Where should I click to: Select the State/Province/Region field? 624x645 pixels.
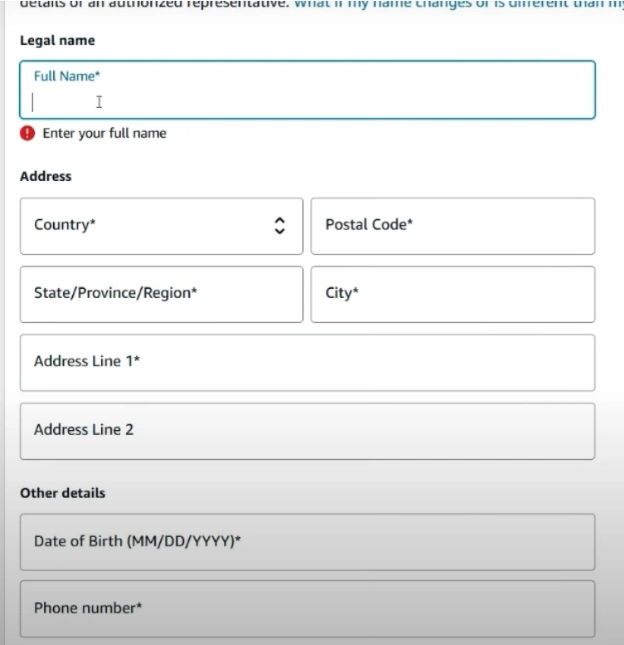(x=160, y=294)
